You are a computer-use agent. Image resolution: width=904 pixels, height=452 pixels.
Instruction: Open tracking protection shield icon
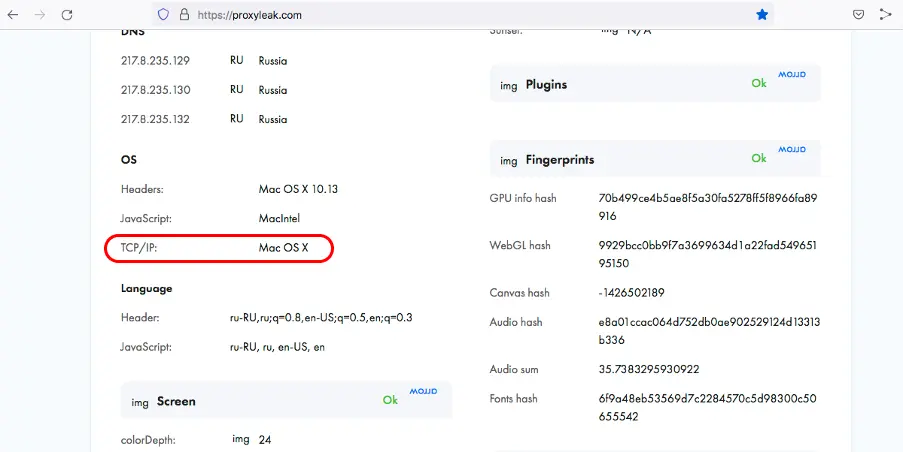(x=163, y=15)
